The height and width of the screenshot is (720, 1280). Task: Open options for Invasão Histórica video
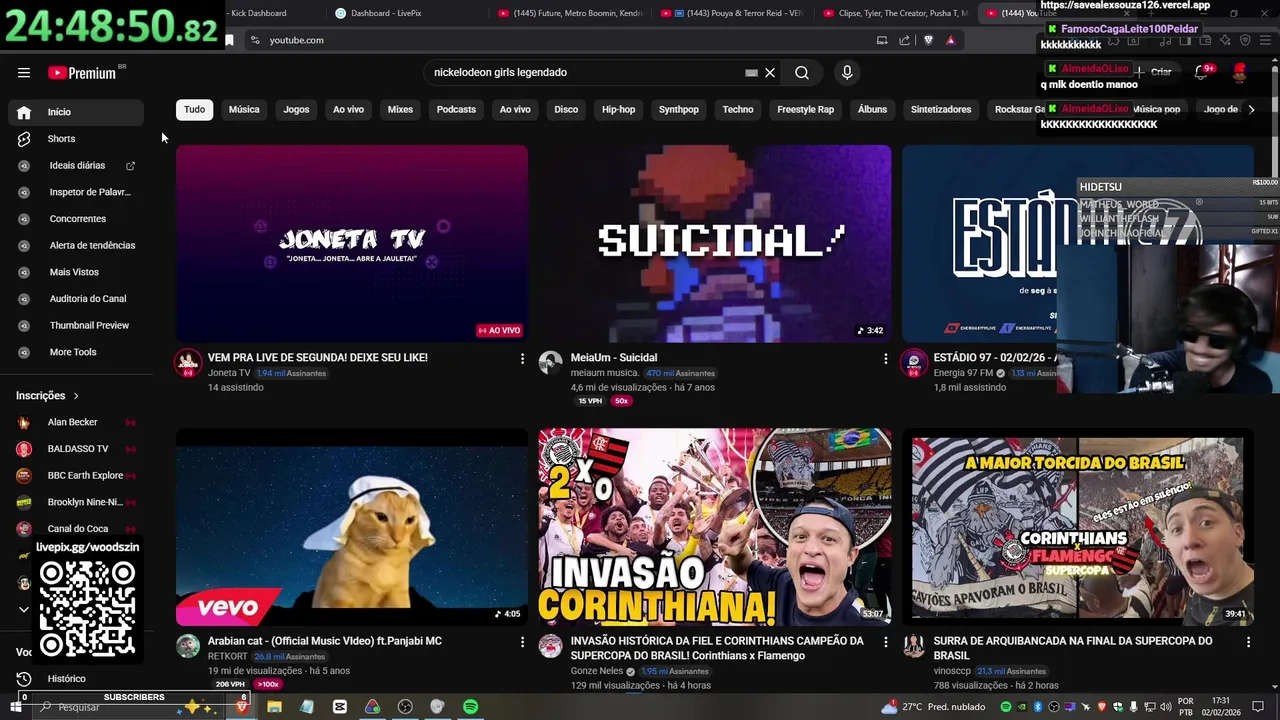point(885,642)
